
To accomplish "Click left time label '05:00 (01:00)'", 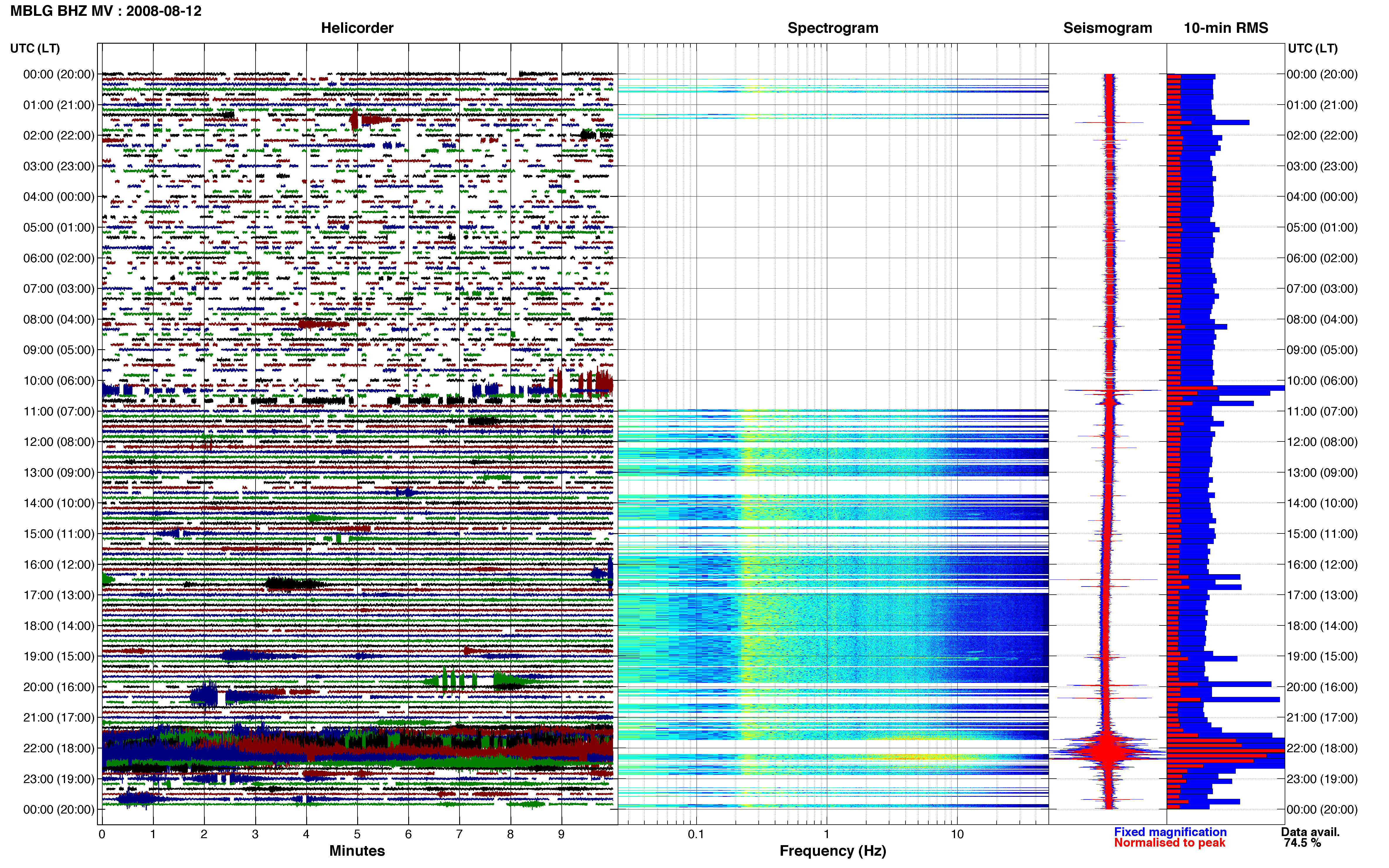I will [59, 227].
